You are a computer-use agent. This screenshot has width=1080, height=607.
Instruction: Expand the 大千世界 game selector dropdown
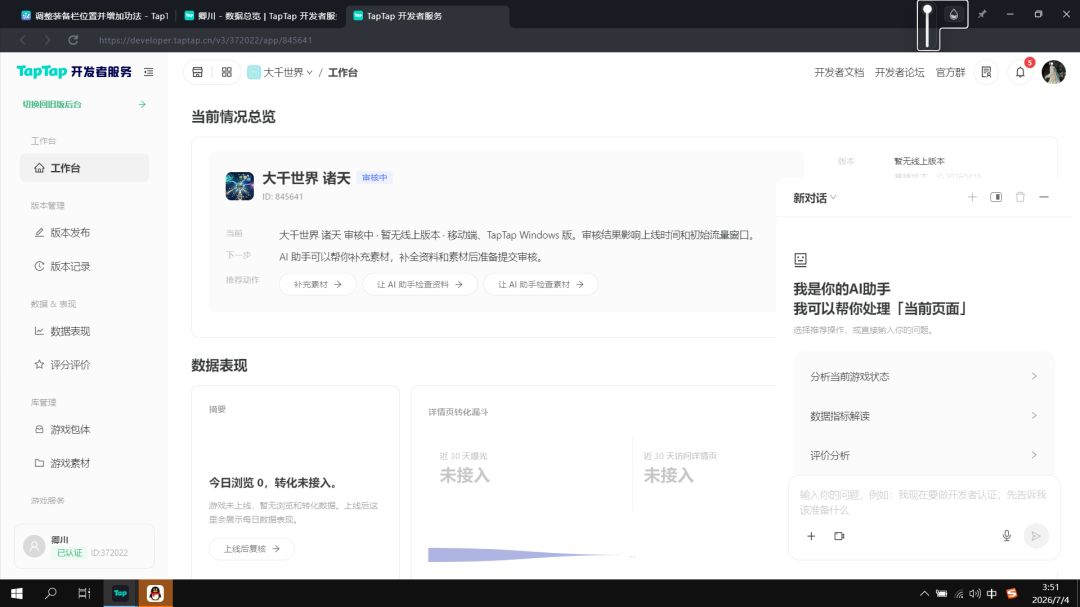[280, 72]
